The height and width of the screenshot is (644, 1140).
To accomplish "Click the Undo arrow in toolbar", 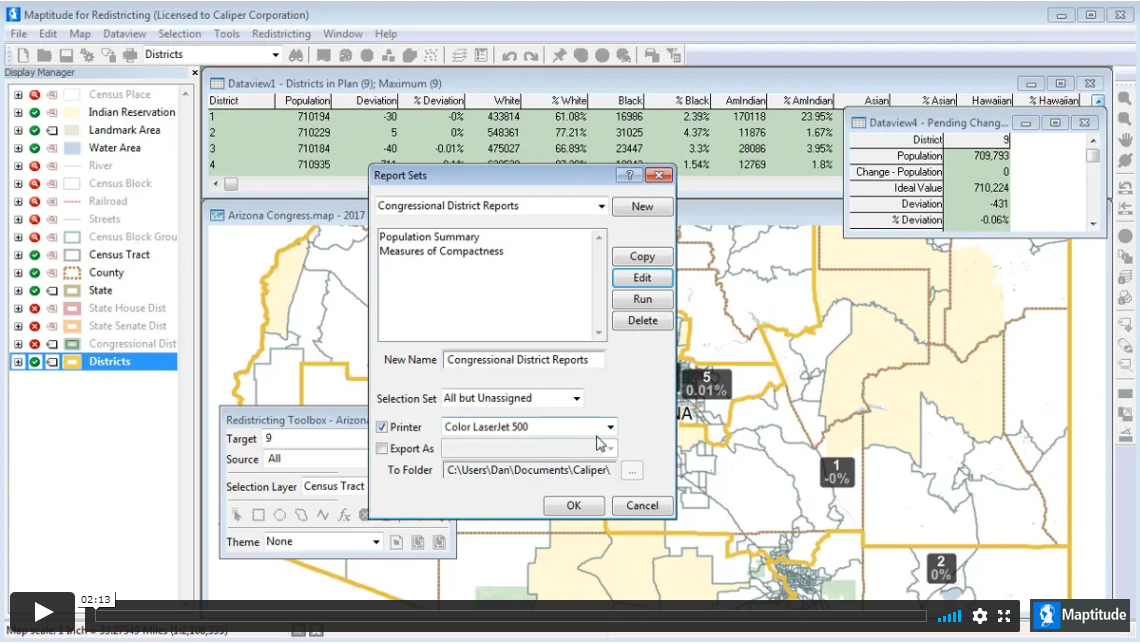I will pos(509,55).
